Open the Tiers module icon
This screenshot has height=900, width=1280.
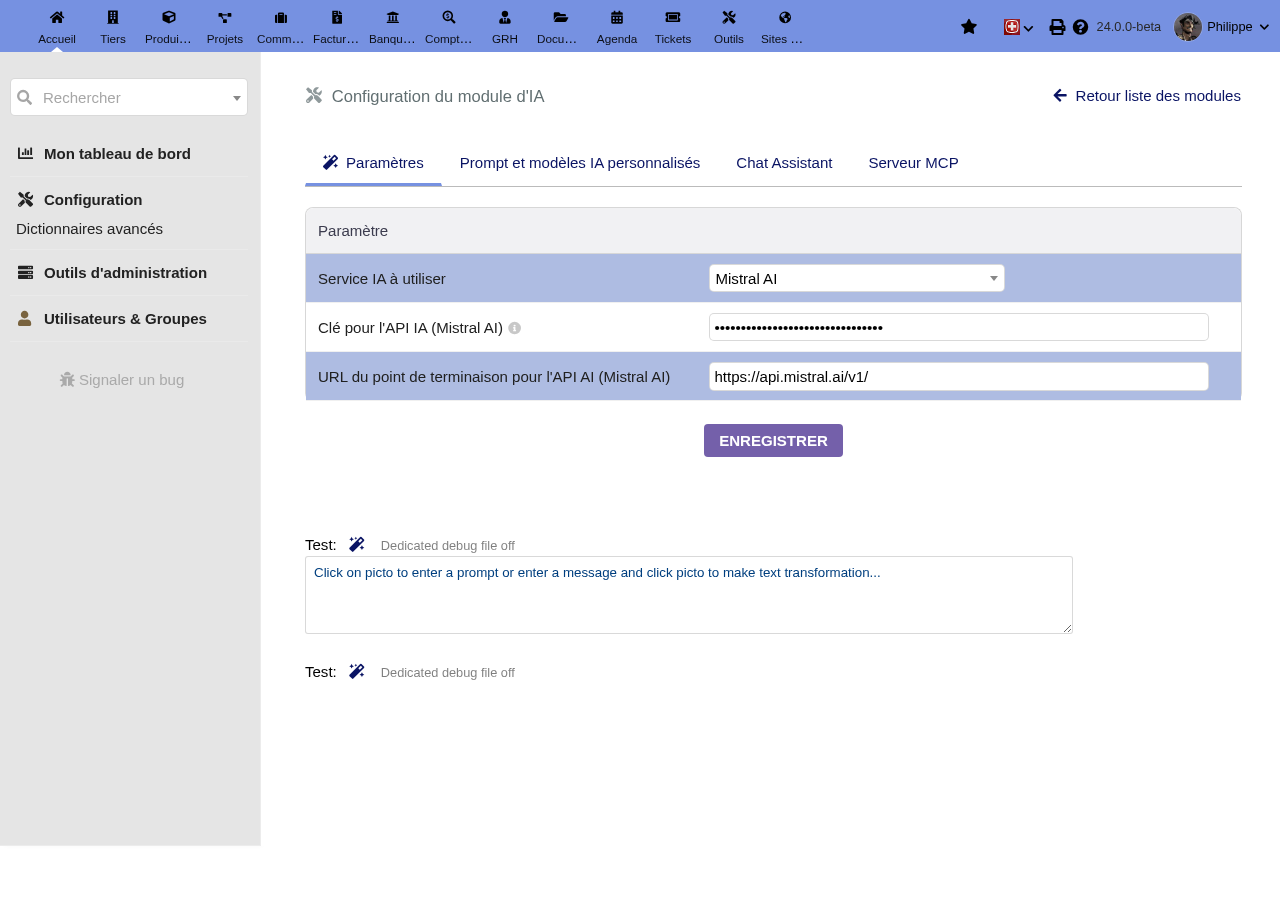(113, 17)
